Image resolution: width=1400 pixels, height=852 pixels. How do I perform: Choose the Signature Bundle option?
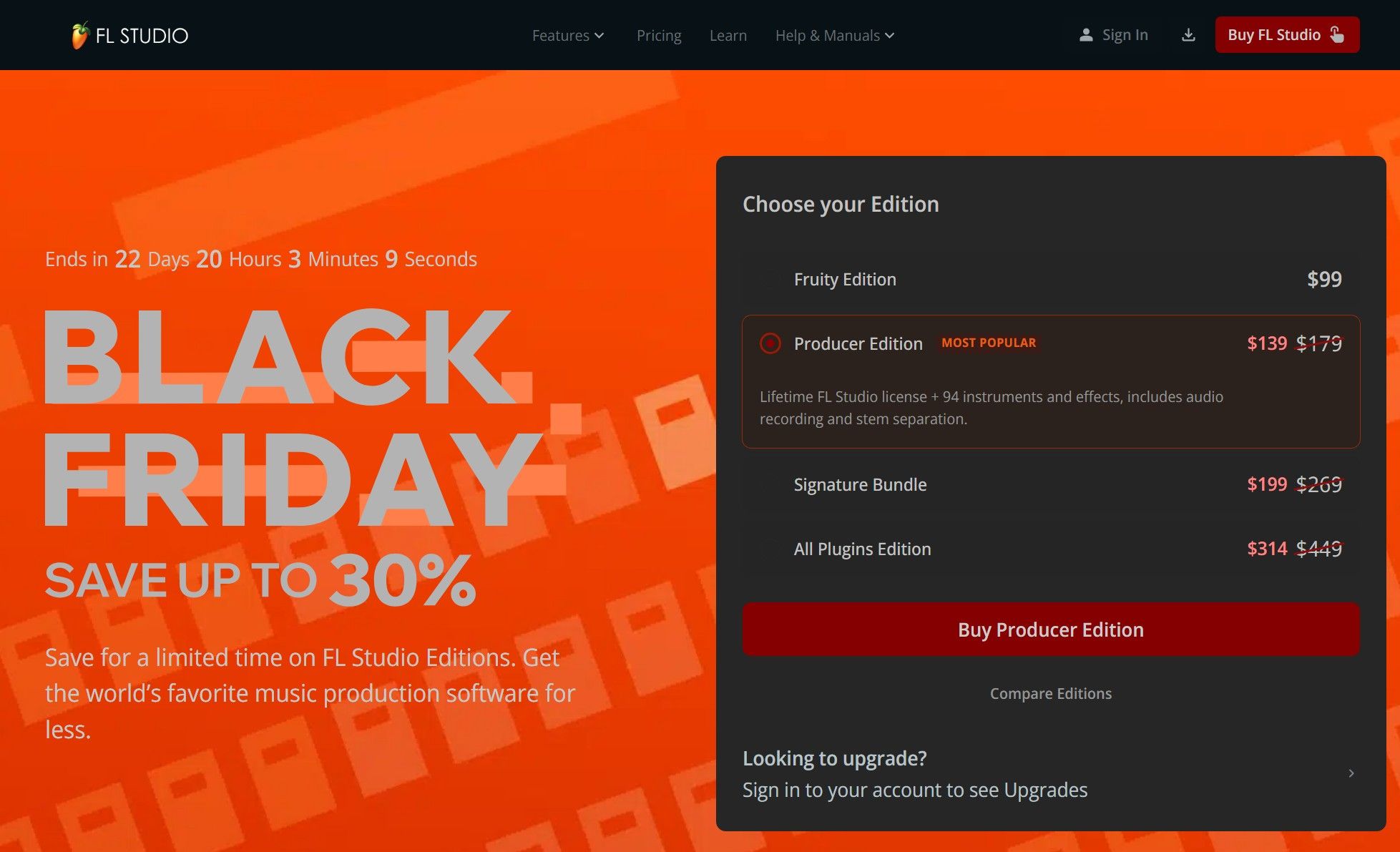pos(770,484)
